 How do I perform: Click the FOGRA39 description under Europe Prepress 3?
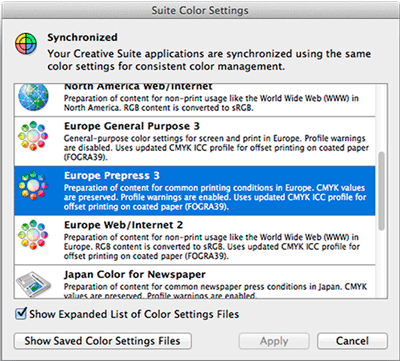click(x=215, y=197)
